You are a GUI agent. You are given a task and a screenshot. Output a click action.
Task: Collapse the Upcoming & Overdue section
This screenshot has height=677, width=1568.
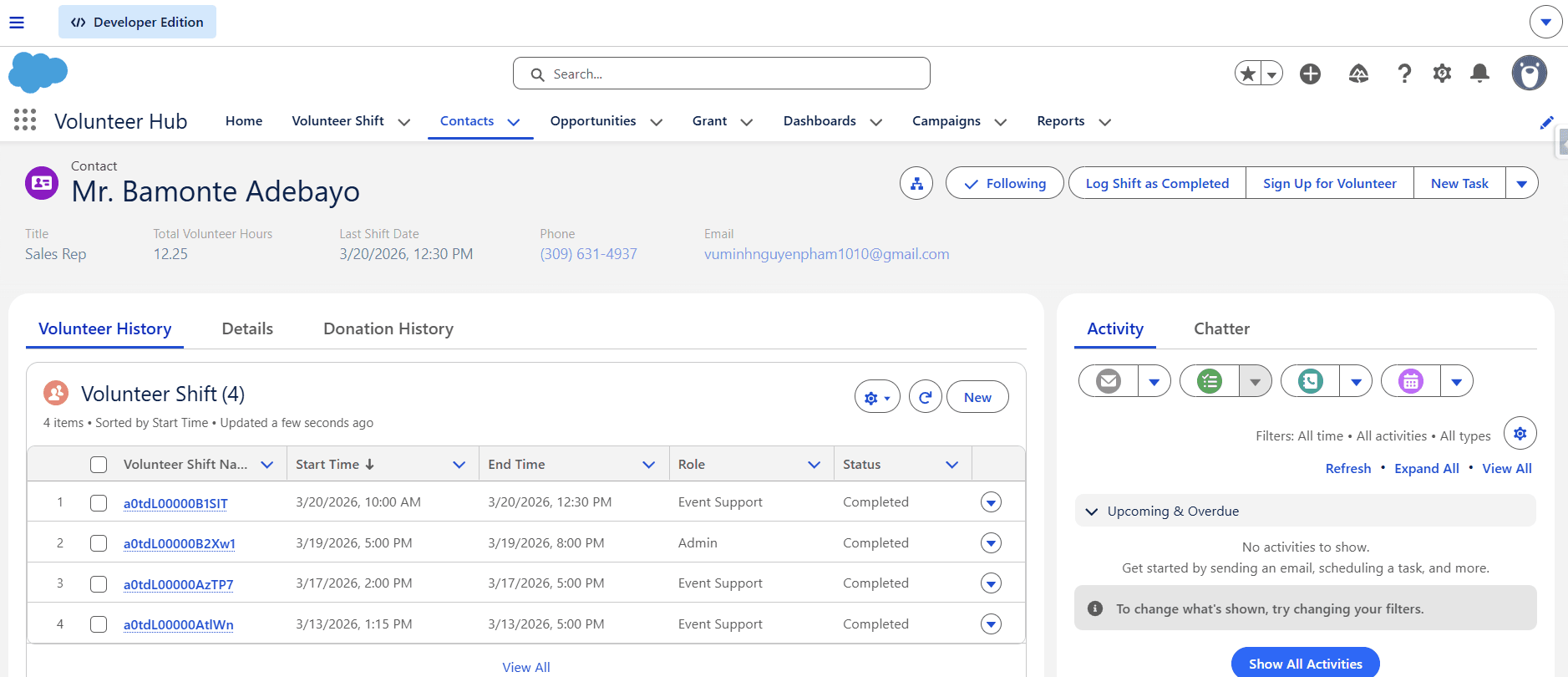(1092, 512)
